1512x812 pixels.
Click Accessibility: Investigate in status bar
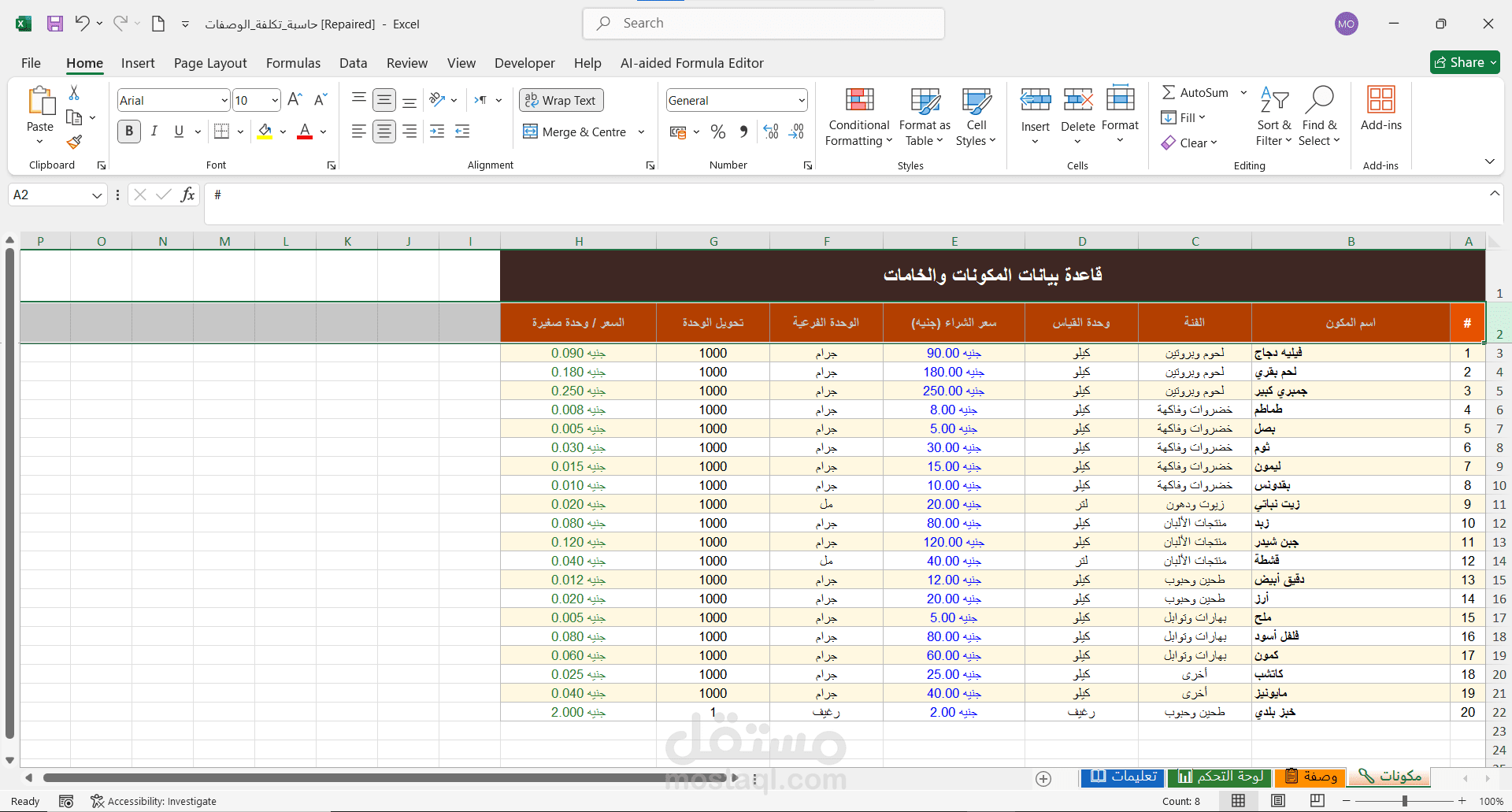click(x=154, y=801)
